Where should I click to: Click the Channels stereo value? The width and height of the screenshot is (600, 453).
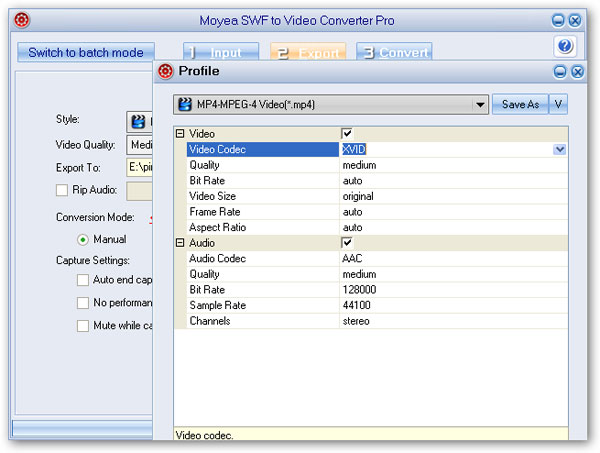click(356, 321)
